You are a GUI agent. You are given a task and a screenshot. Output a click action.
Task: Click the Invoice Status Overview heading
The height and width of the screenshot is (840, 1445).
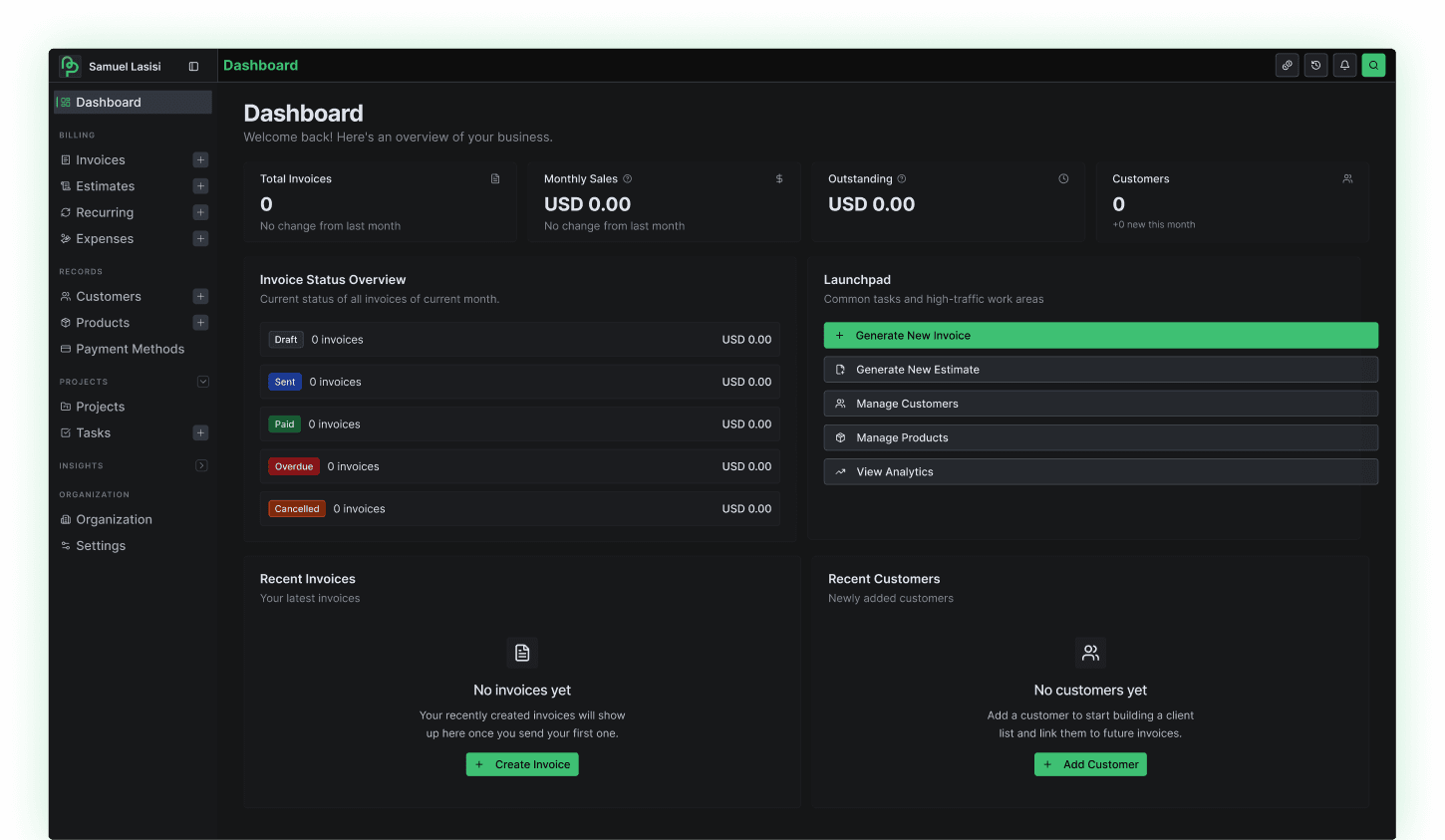click(x=333, y=280)
